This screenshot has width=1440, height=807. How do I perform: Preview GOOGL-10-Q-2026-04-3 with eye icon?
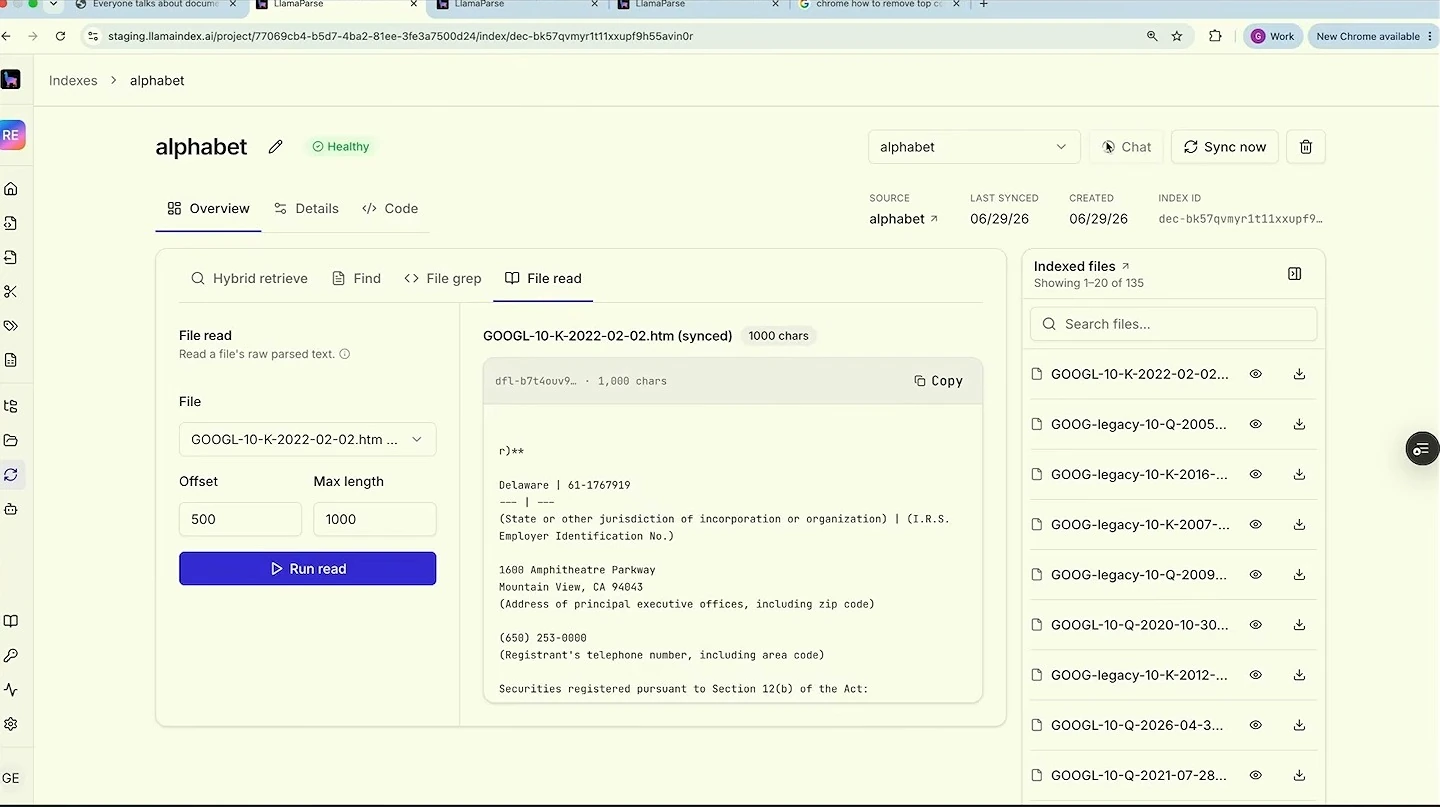pyautogui.click(x=1255, y=725)
